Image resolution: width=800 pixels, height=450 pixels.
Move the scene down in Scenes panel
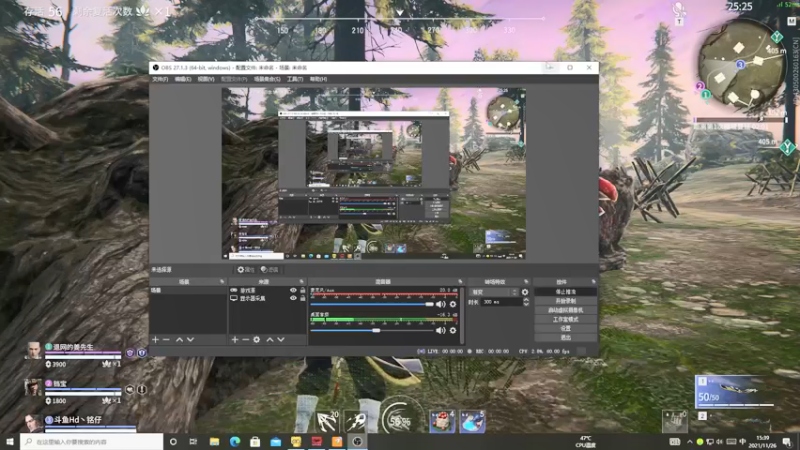point(190,339)
